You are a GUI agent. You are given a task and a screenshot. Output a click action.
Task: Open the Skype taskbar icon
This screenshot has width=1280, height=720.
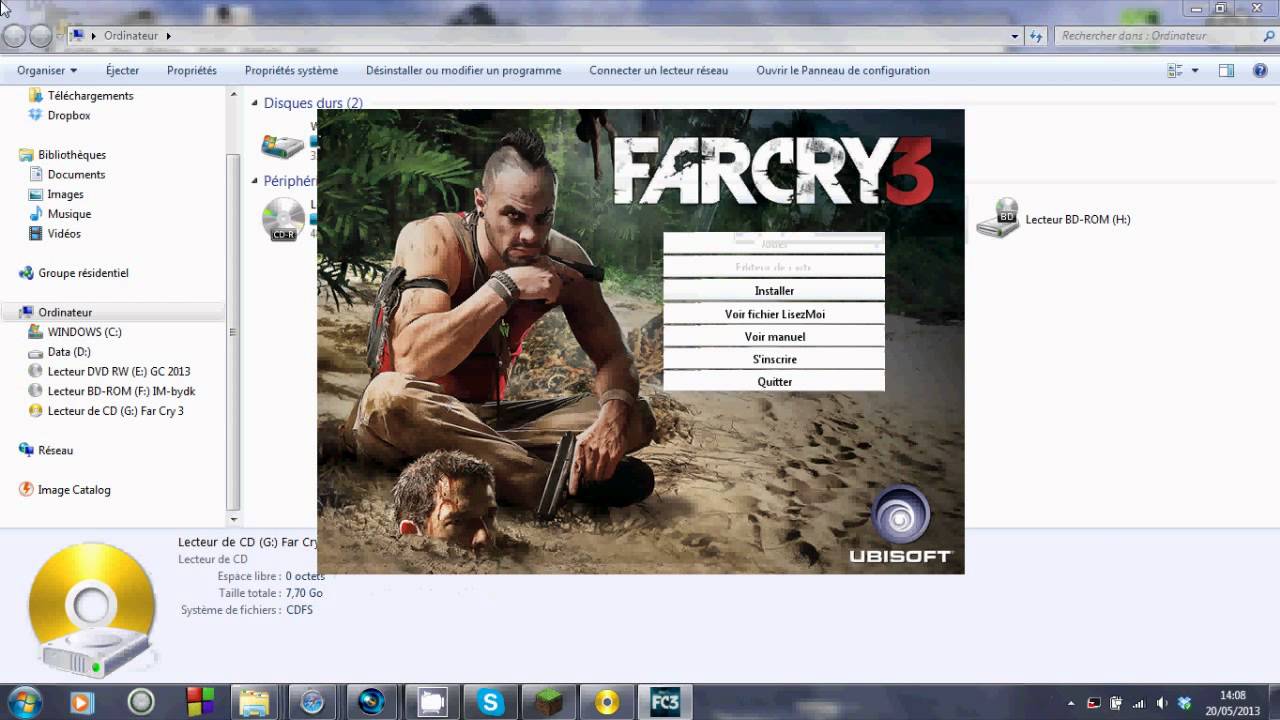coord(490,703)
